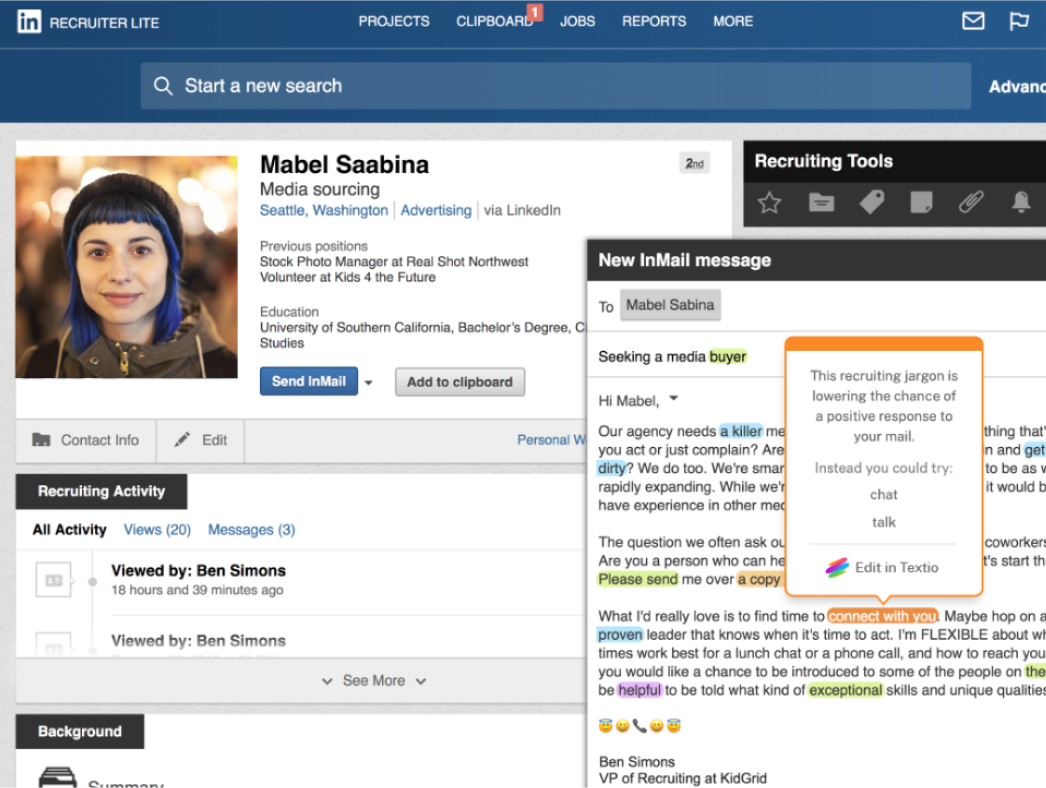This screenshot has height=788, width=1046.
Task: Open the dropdown arrow next to Hi Mabel
Action: [674, 398]
